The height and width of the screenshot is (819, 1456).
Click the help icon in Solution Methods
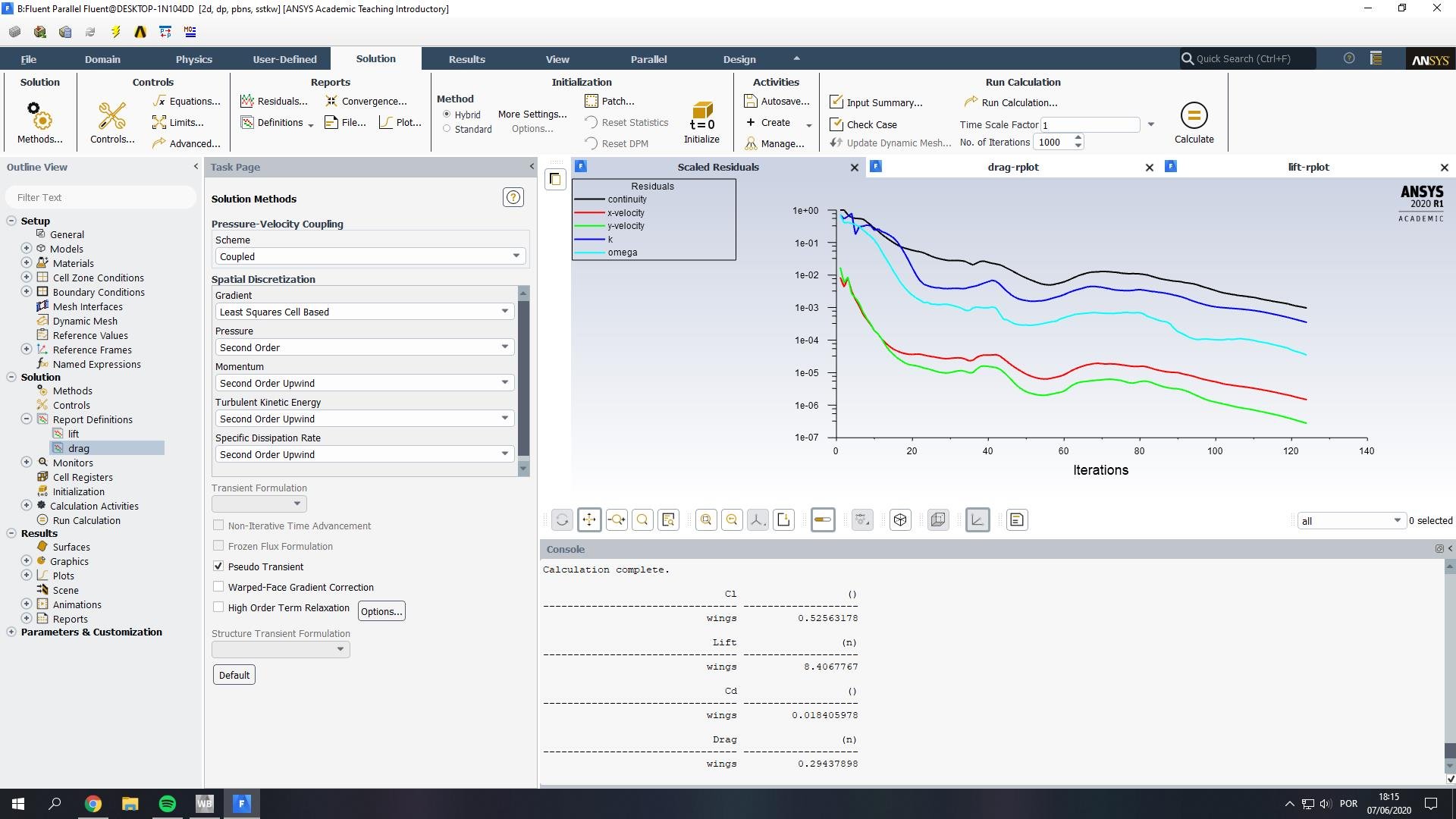click(x=513, y=198)
